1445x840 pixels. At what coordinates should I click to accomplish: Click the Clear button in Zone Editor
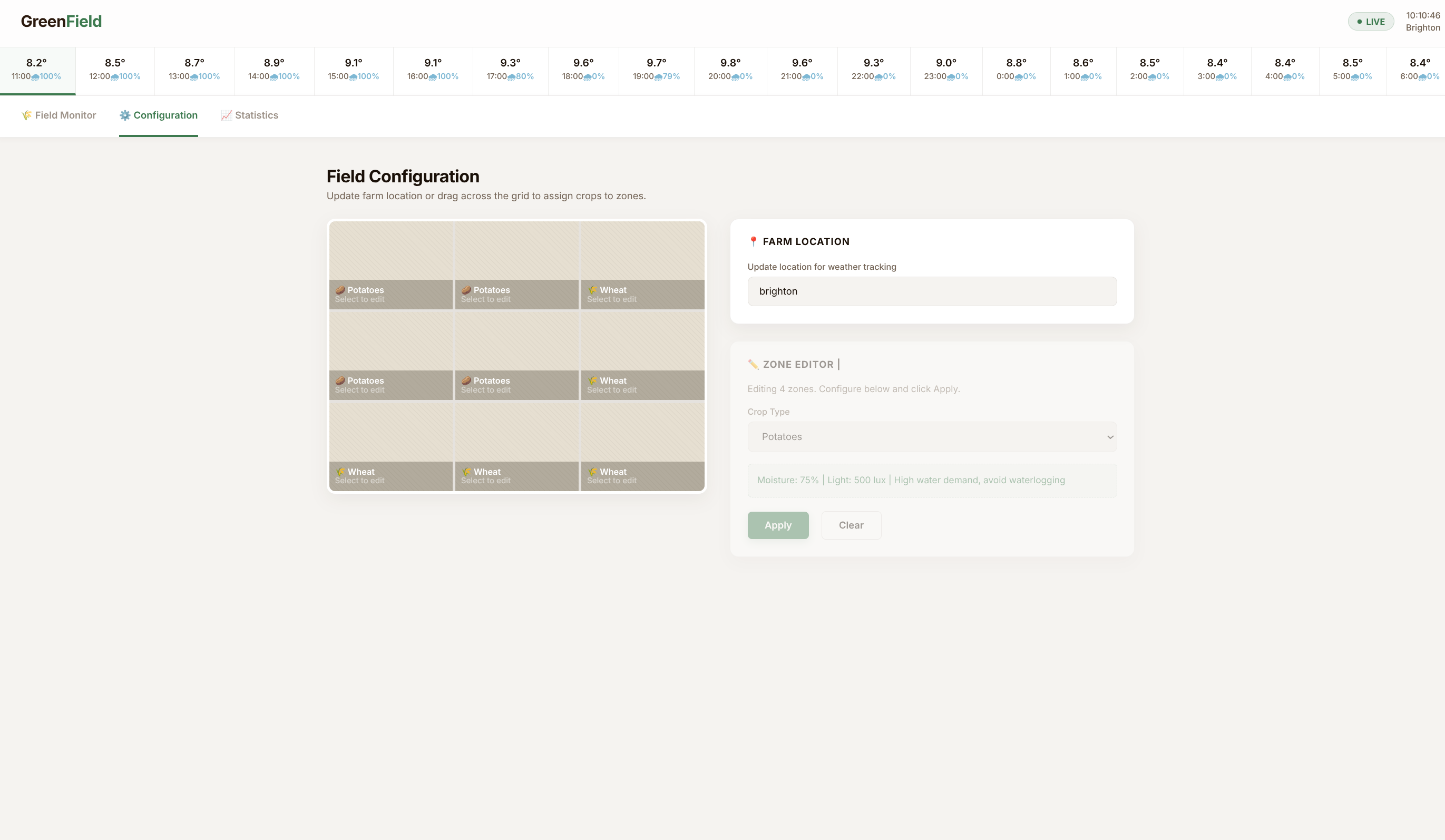click(851, 525)
